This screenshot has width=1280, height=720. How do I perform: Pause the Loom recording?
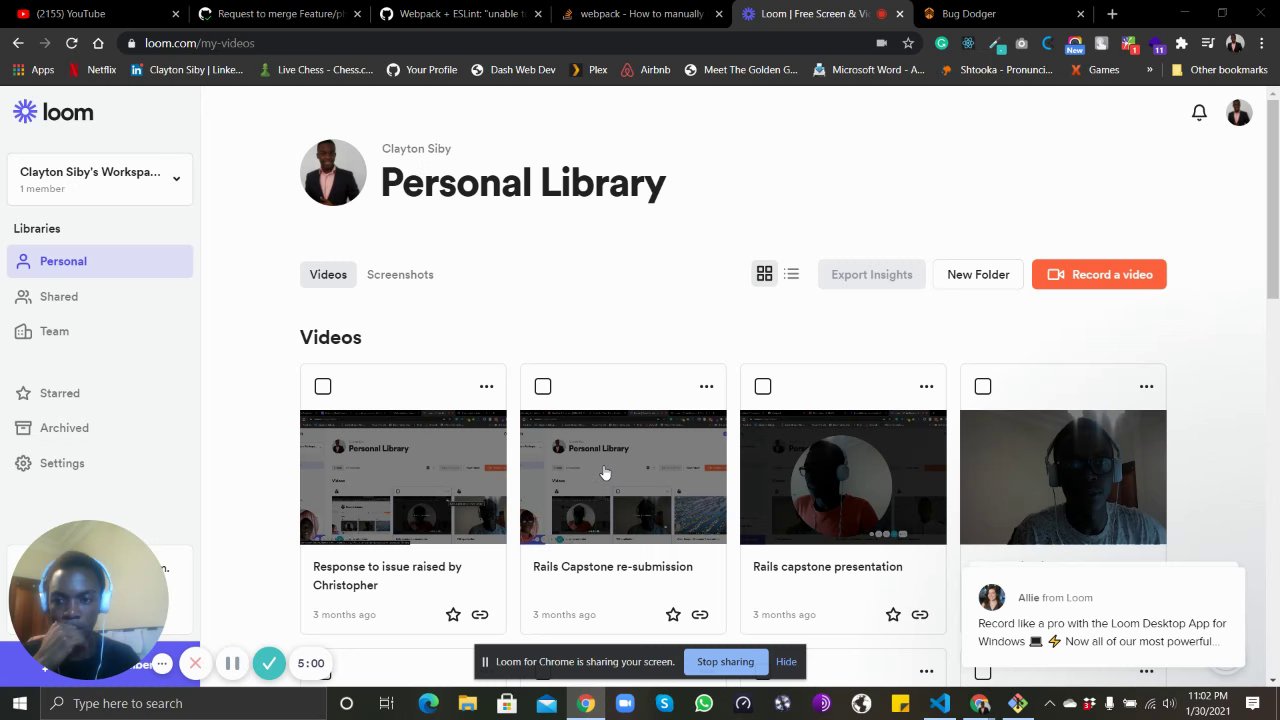232,663
